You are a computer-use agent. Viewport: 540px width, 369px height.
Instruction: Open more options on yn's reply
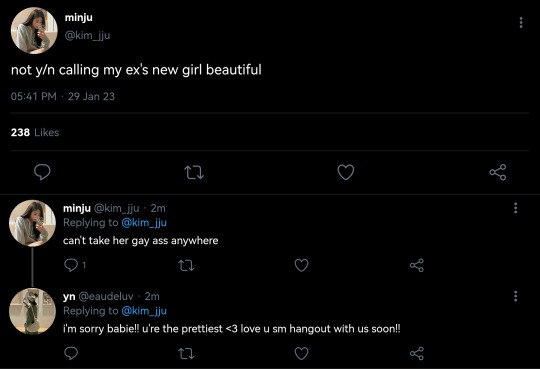tap(515, 296)
